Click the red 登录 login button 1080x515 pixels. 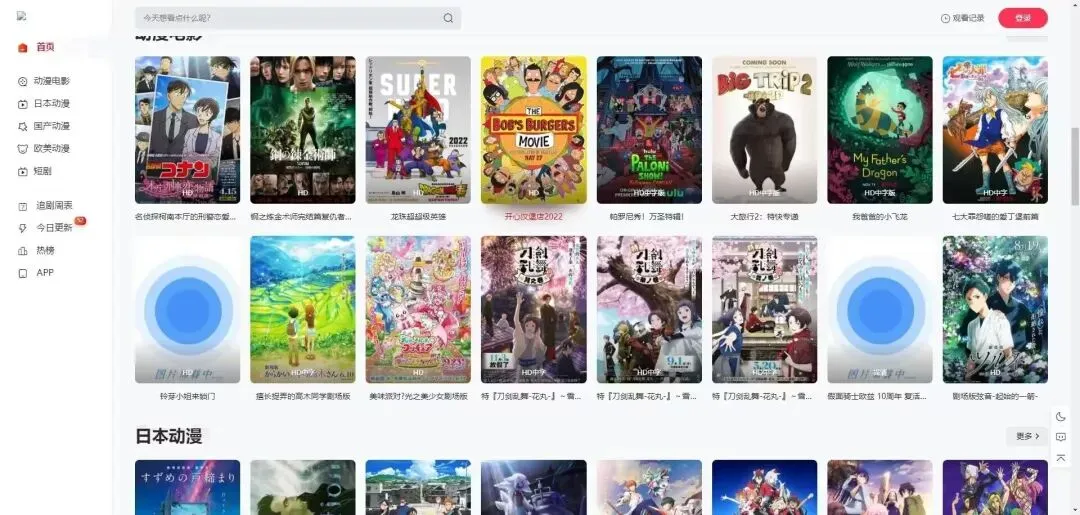coord(1023,18)
